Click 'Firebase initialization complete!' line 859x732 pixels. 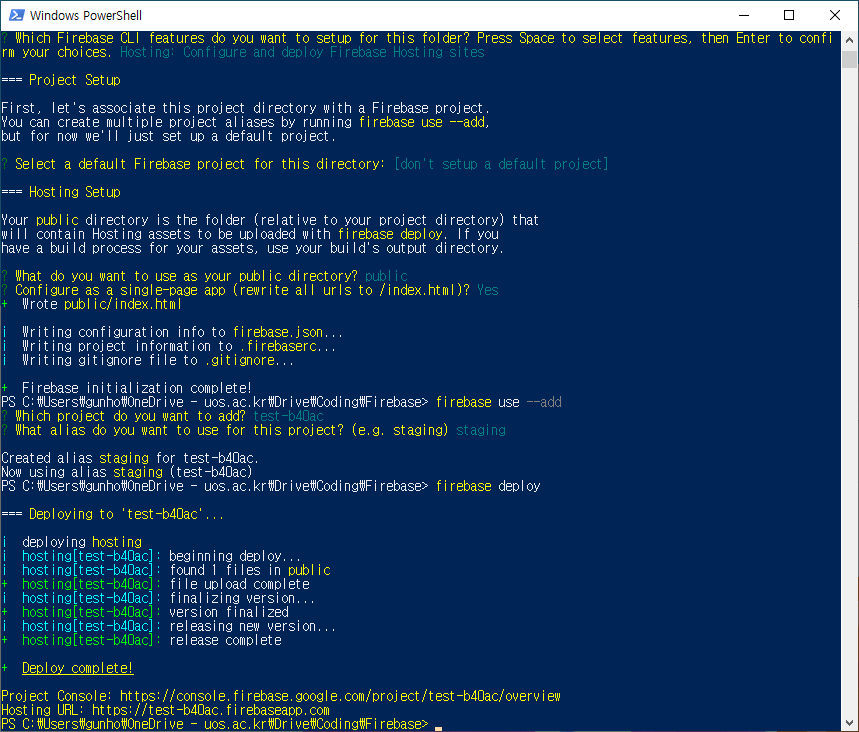tap(136, 388)
